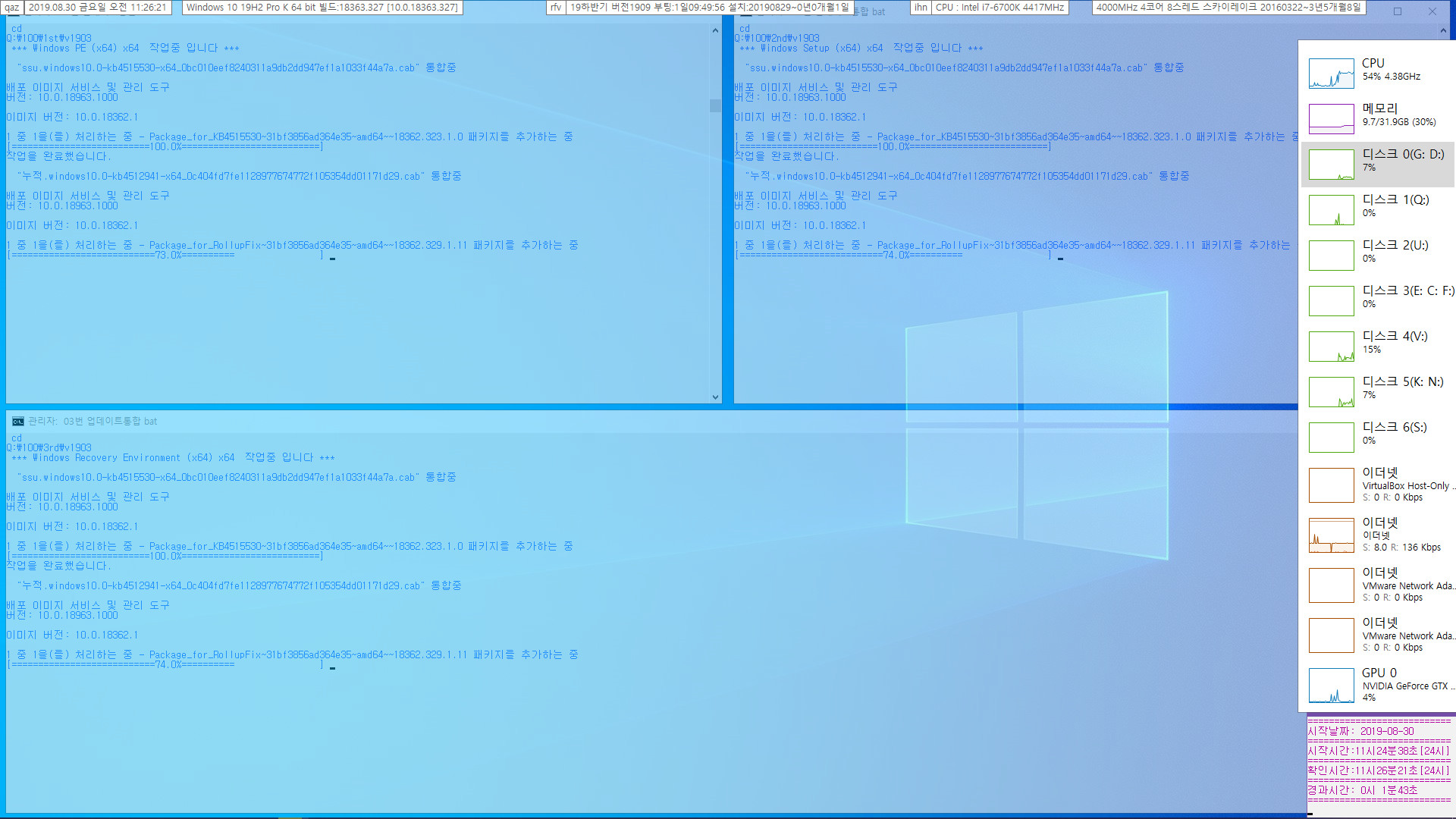Viewport: 1456px width, 819px height.
Task: Close the second console window
Action: 1432,11
